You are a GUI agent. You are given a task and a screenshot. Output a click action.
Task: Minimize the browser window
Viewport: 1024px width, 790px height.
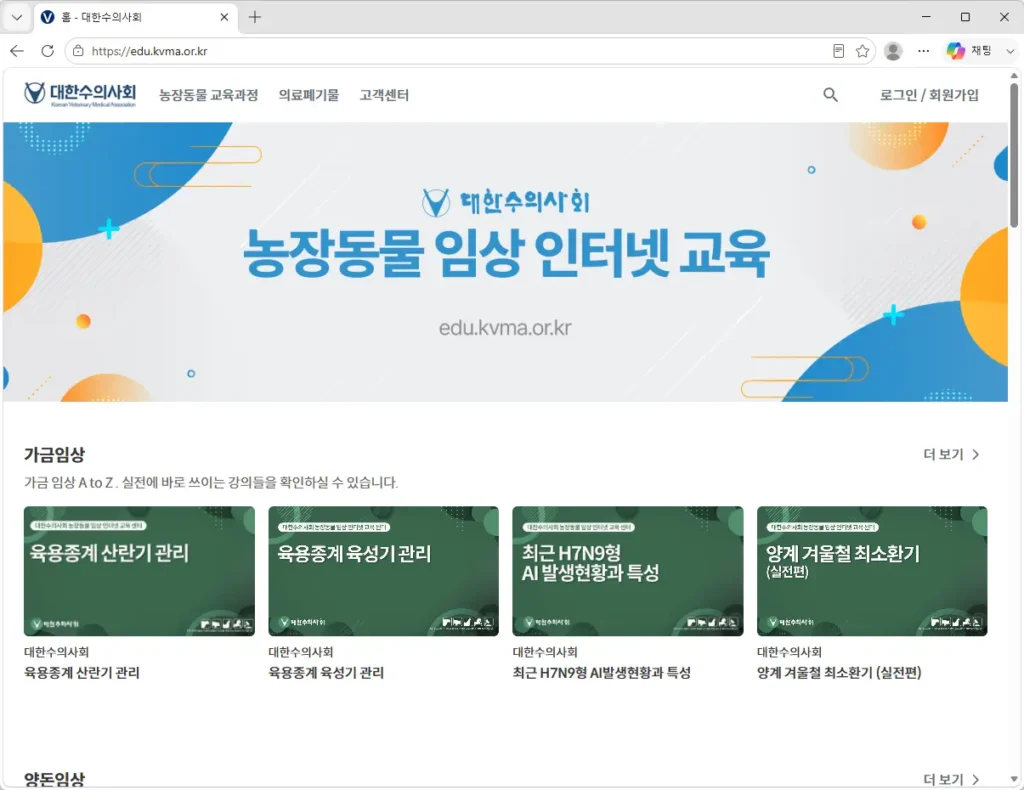point(926,17)
